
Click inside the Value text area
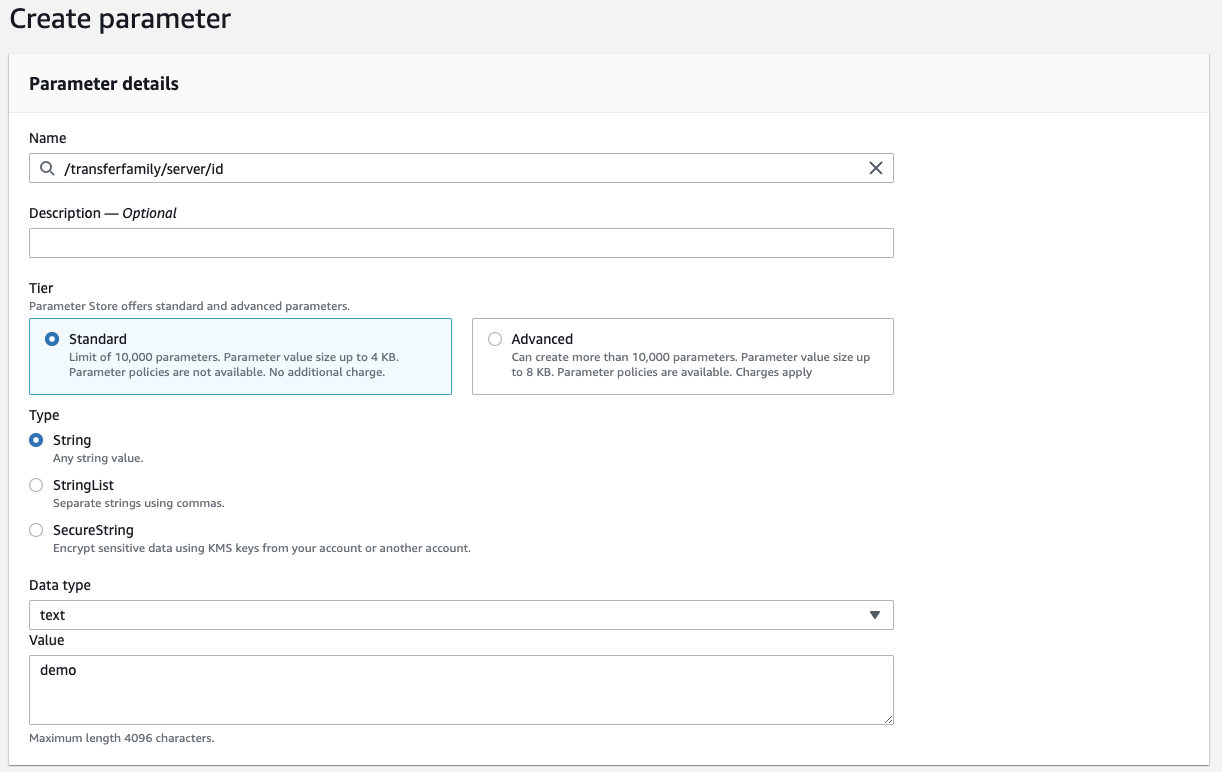(x=460, y=690)
